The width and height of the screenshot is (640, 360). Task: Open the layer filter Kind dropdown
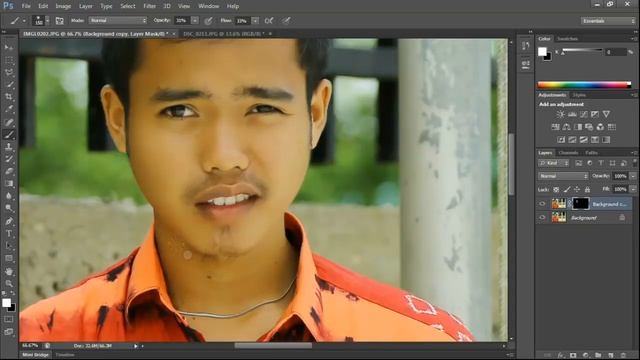coord(553,163)
